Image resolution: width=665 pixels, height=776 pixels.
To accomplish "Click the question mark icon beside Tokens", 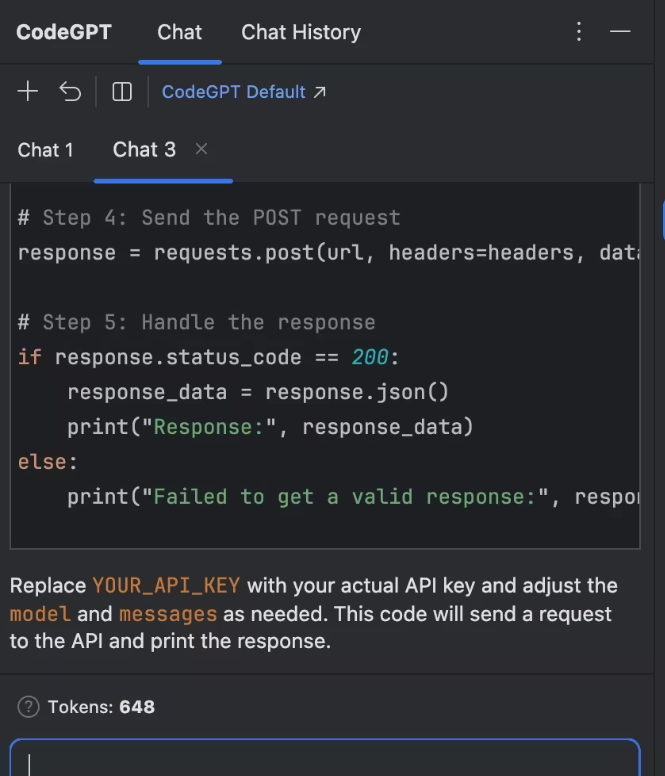I will click(x=28, y=707).
